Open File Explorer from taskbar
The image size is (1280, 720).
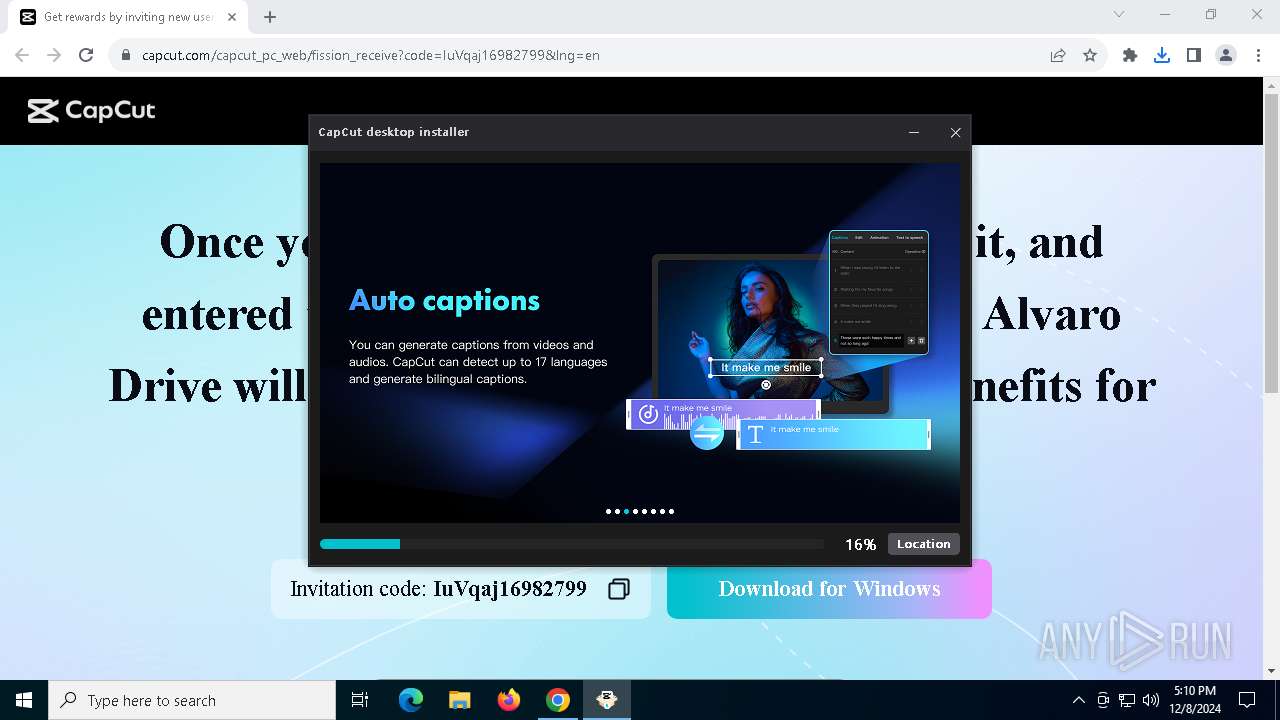click(x=460, y=700)
